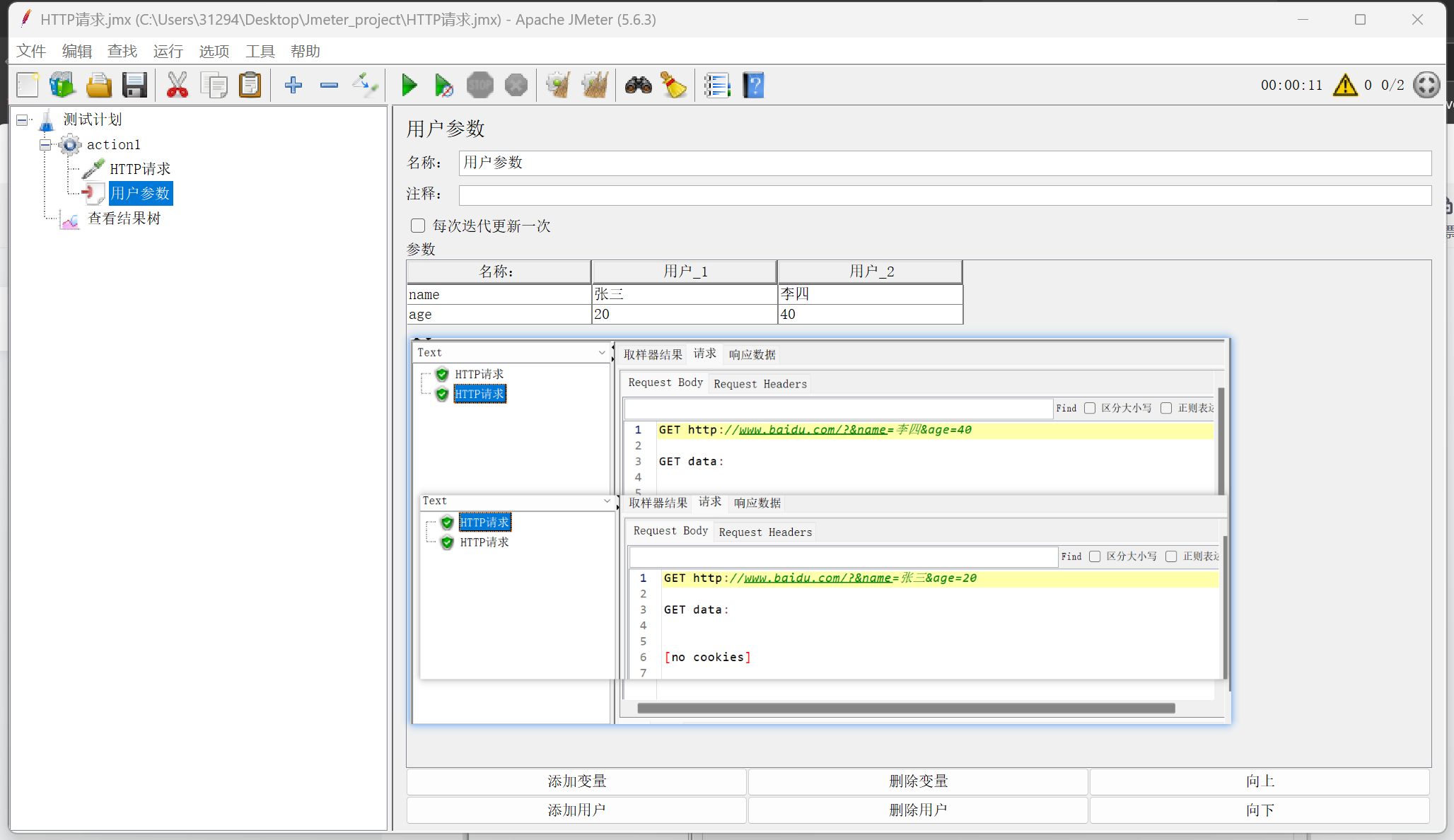
Task: Click the 用户_2 age cell with 40
Action: tap(870, 315)
